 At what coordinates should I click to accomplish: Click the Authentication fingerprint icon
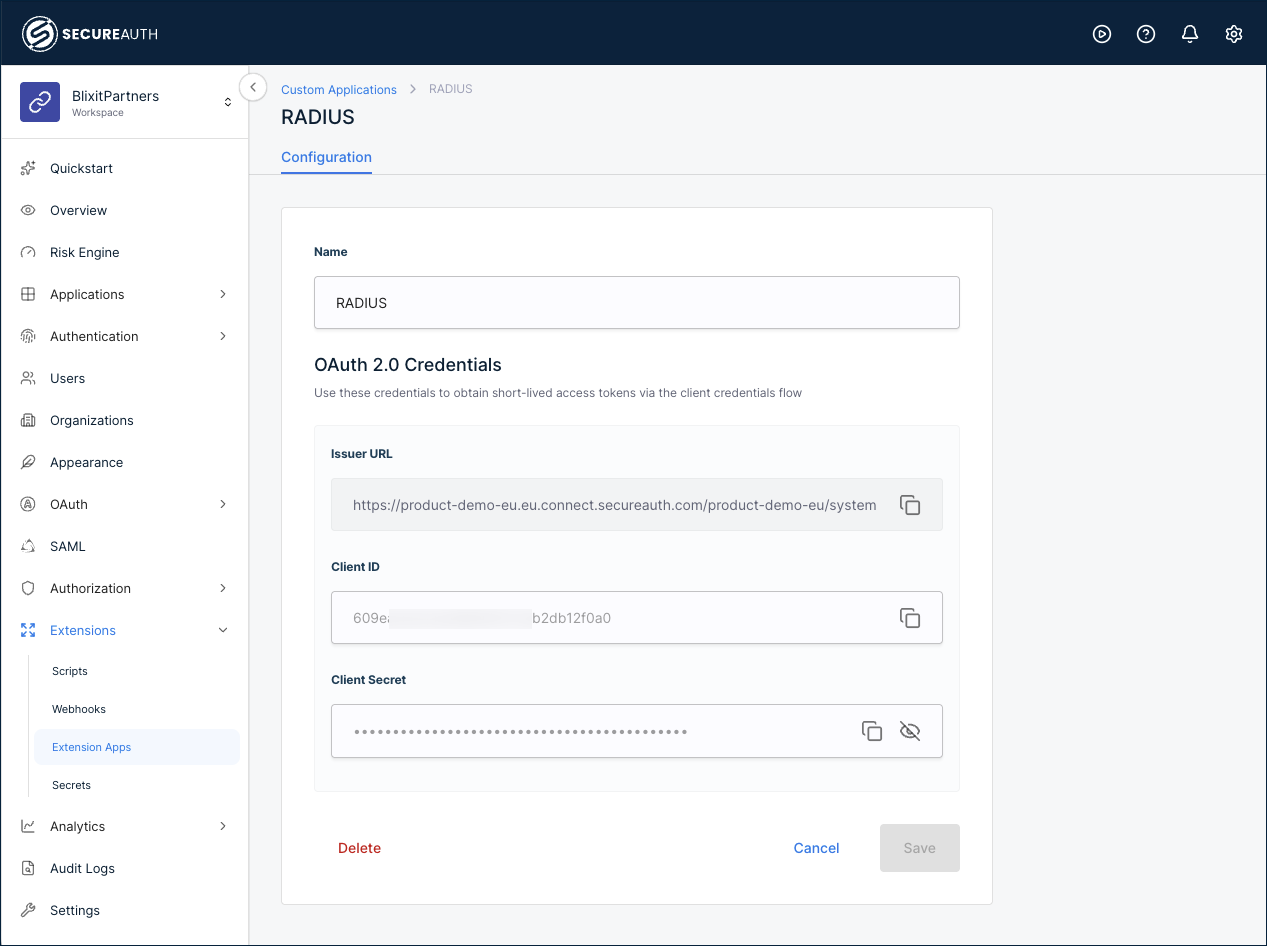point(28,336)
